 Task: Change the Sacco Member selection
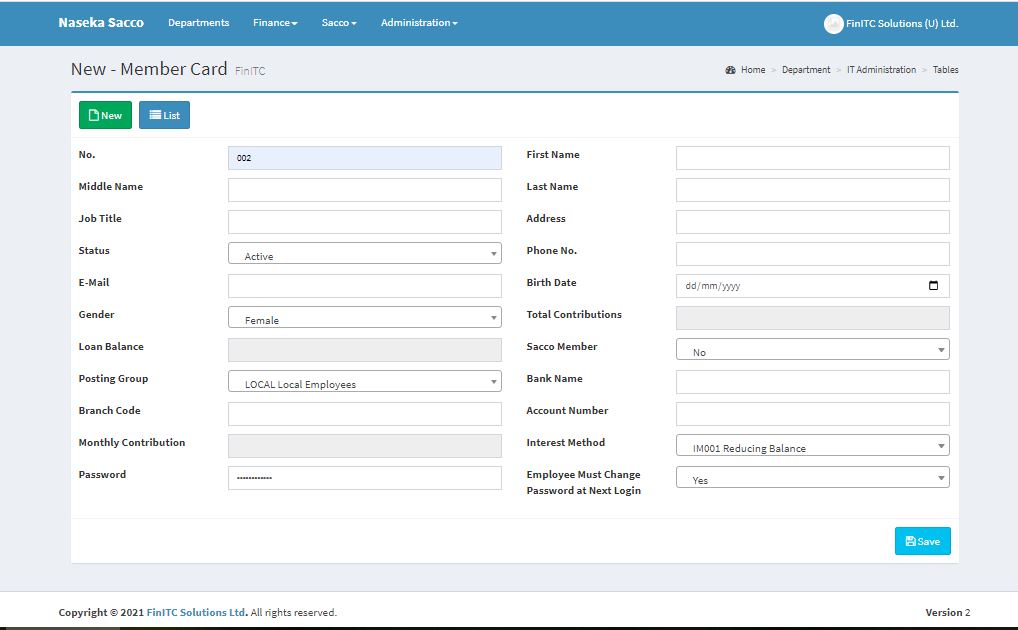pyautogui.click(x=812, y=350)
